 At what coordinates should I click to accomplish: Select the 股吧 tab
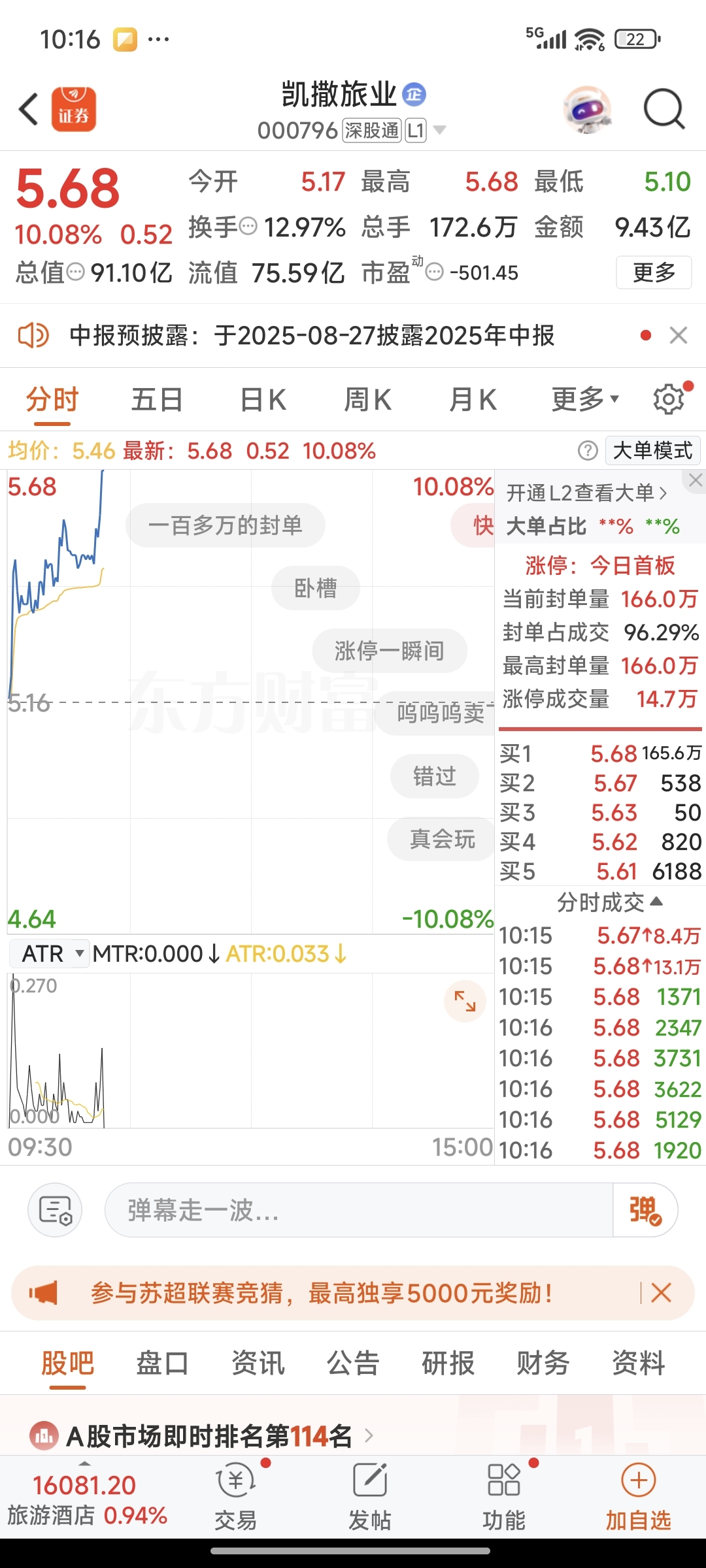tap(67, 1364)
